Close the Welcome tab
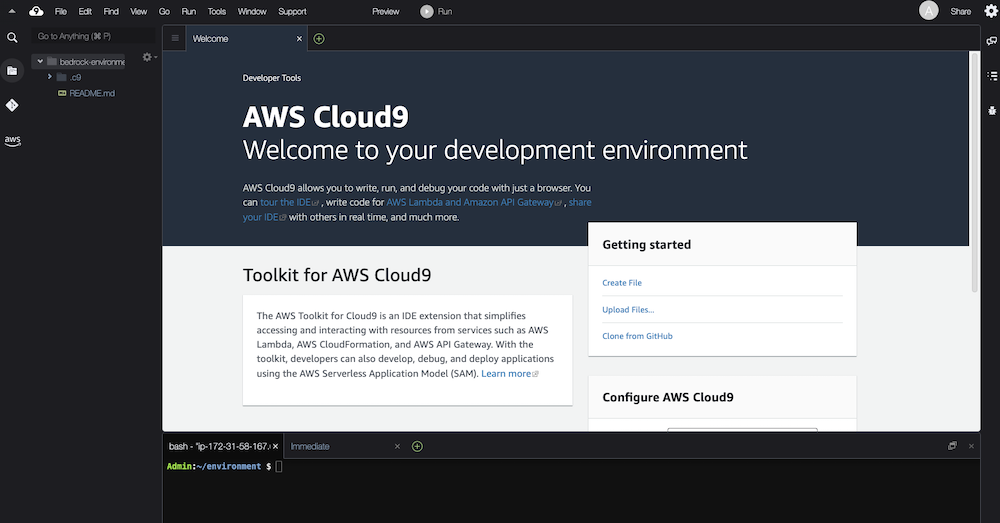The width and height of the screenshot is (1000, 523). click(299, 39)
